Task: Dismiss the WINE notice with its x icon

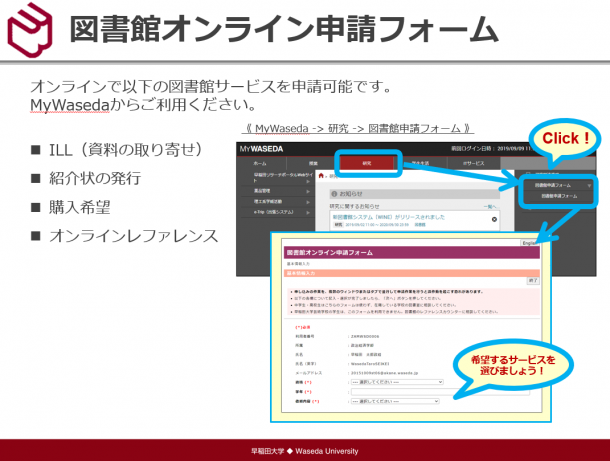Action: click(x=494, y=219)
